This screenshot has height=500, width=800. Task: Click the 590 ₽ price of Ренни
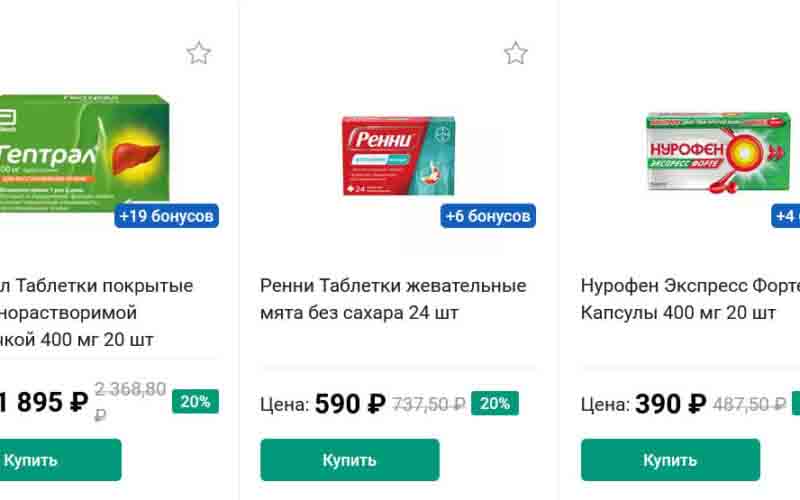tap(350, 404)
